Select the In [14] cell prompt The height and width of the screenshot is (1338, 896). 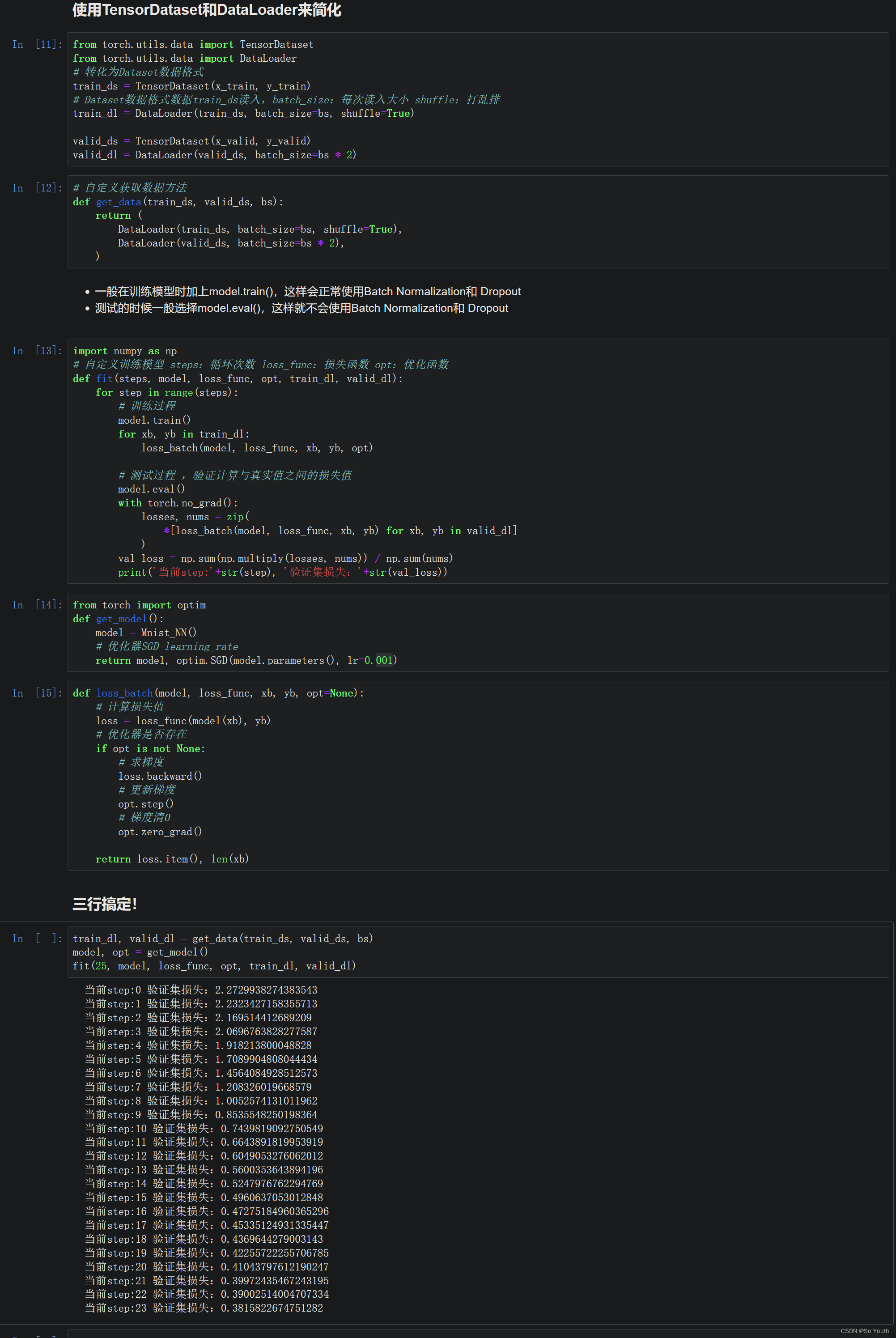point(37,605)
